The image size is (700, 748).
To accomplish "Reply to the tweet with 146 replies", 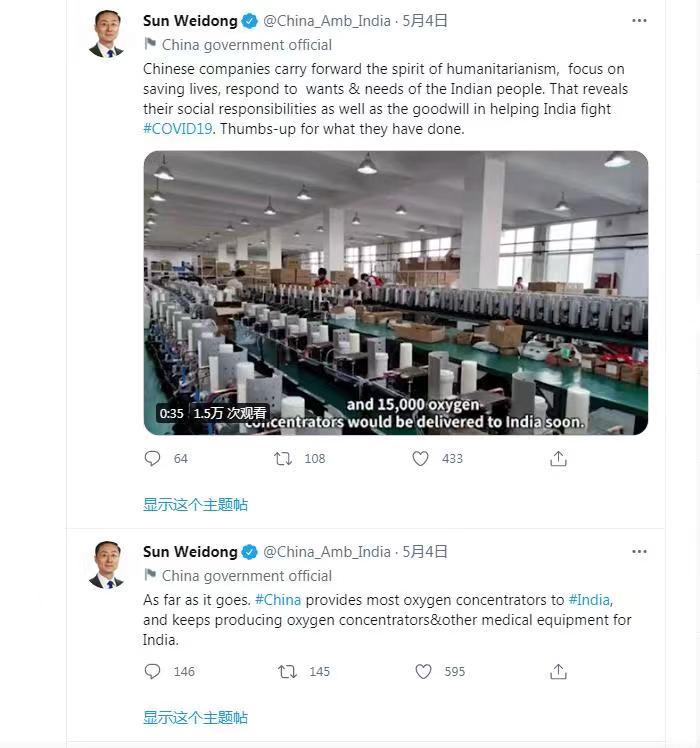I will [153, 671].
